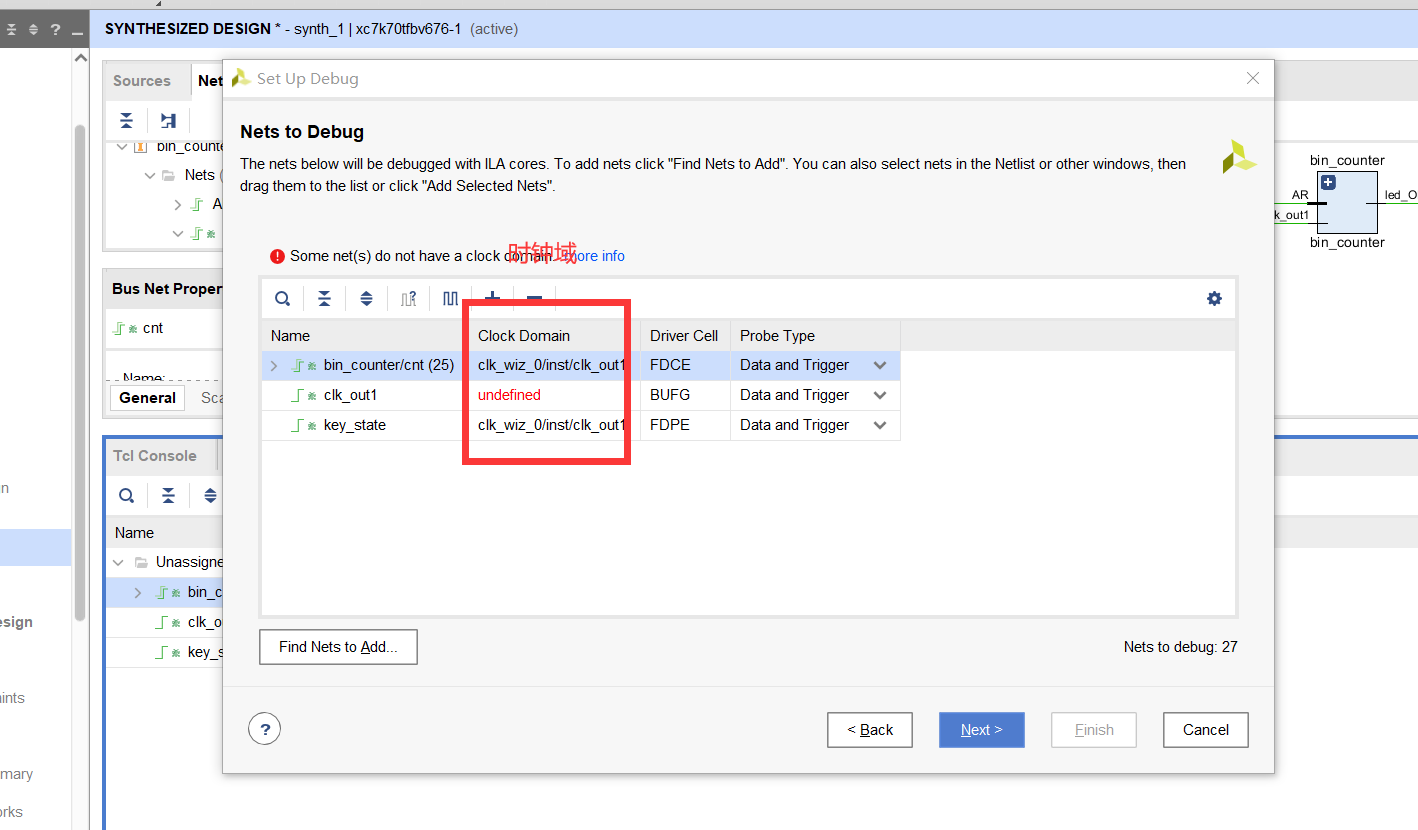Collapse all nets in the debug dialog toolbar
This screenshot has height=830, width=1418.
(x=325, y=299)
